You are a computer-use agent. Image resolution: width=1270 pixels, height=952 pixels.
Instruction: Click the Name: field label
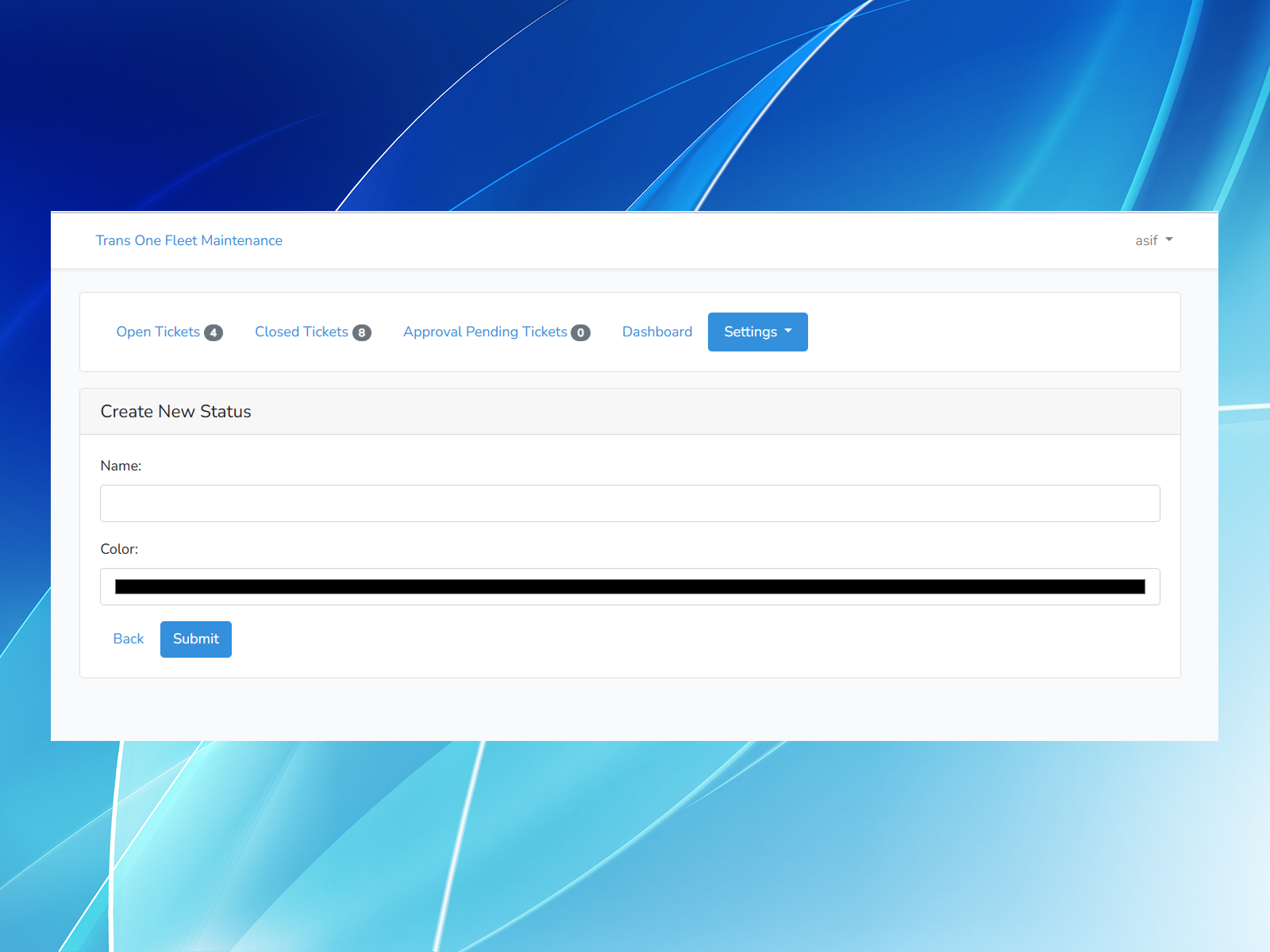pos(121,466)
